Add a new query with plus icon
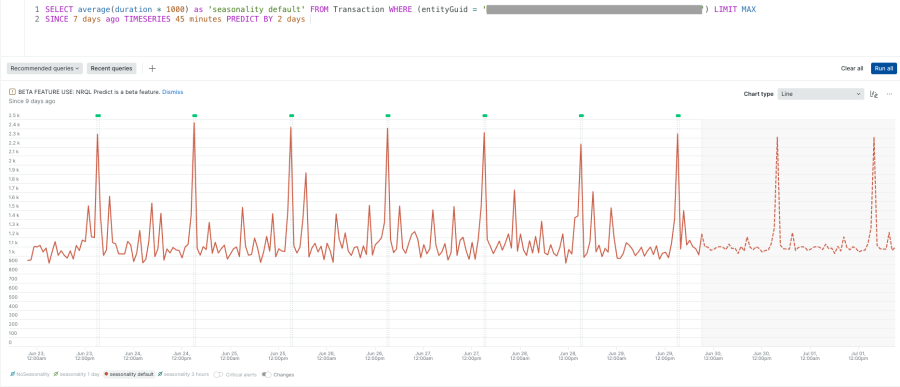900x387 pixels. pyautogui.click(x=152, y=68)
